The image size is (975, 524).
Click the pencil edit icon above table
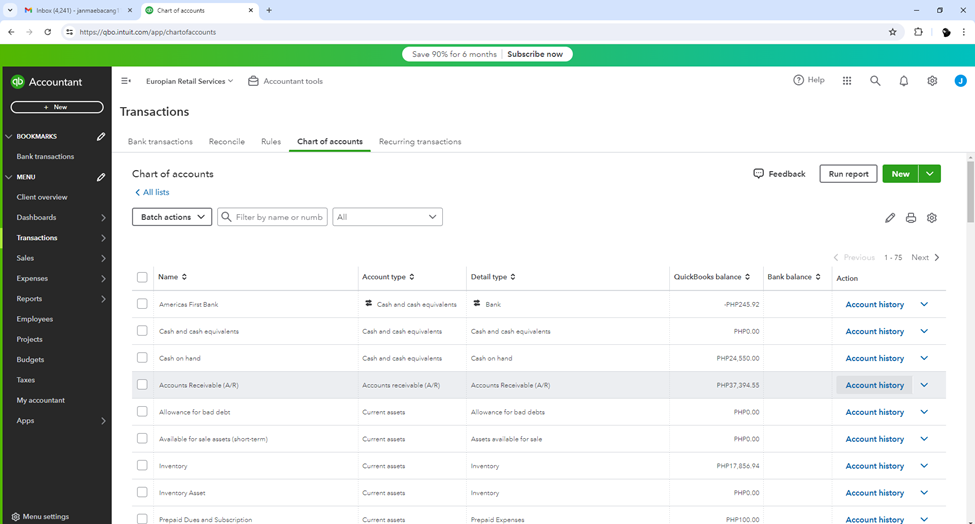[890, 218]
